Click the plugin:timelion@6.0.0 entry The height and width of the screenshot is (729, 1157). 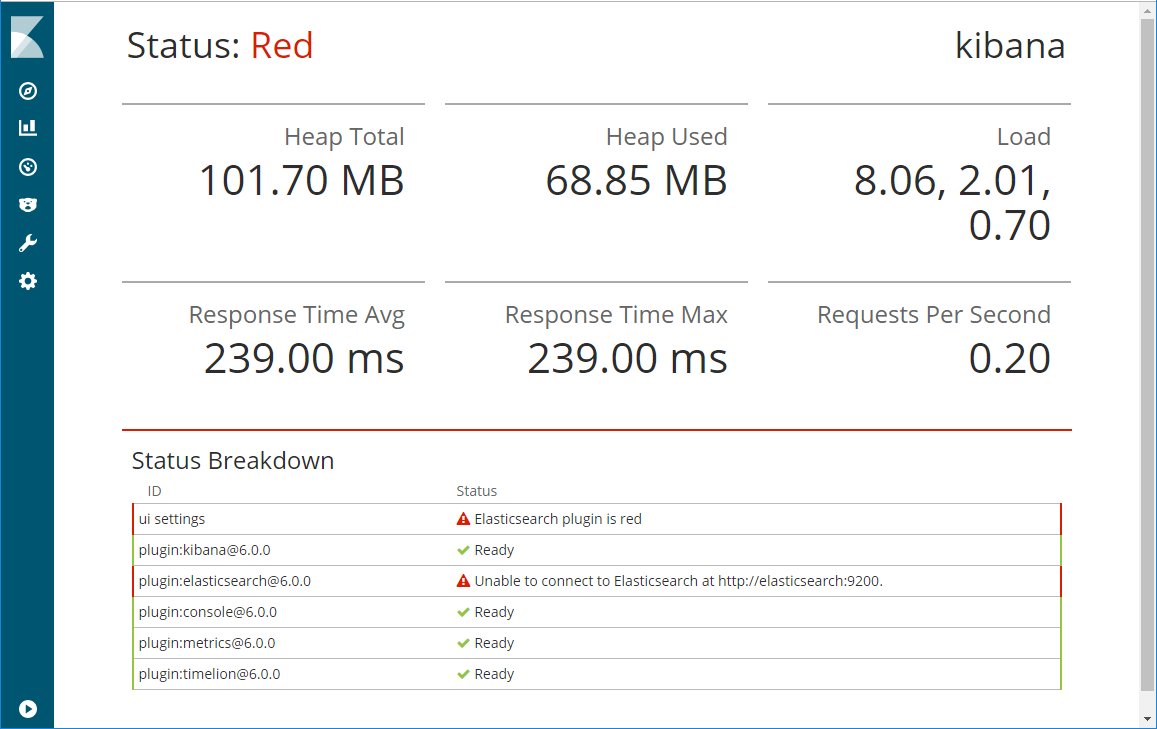tap(209, 674)
